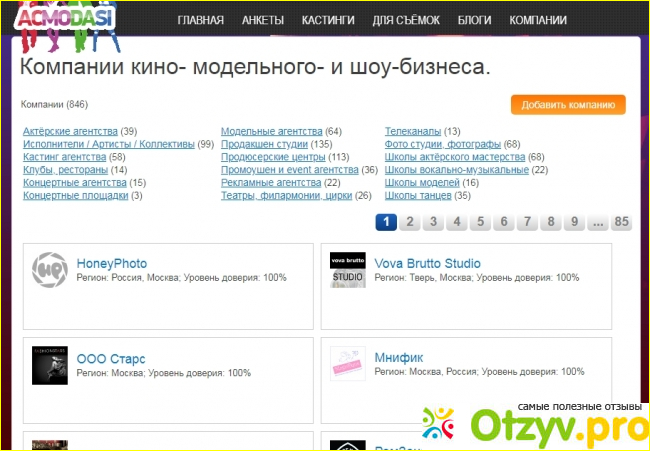
Task: Click the Мнифик company logo thumbnail
Action: coord(348,365)
